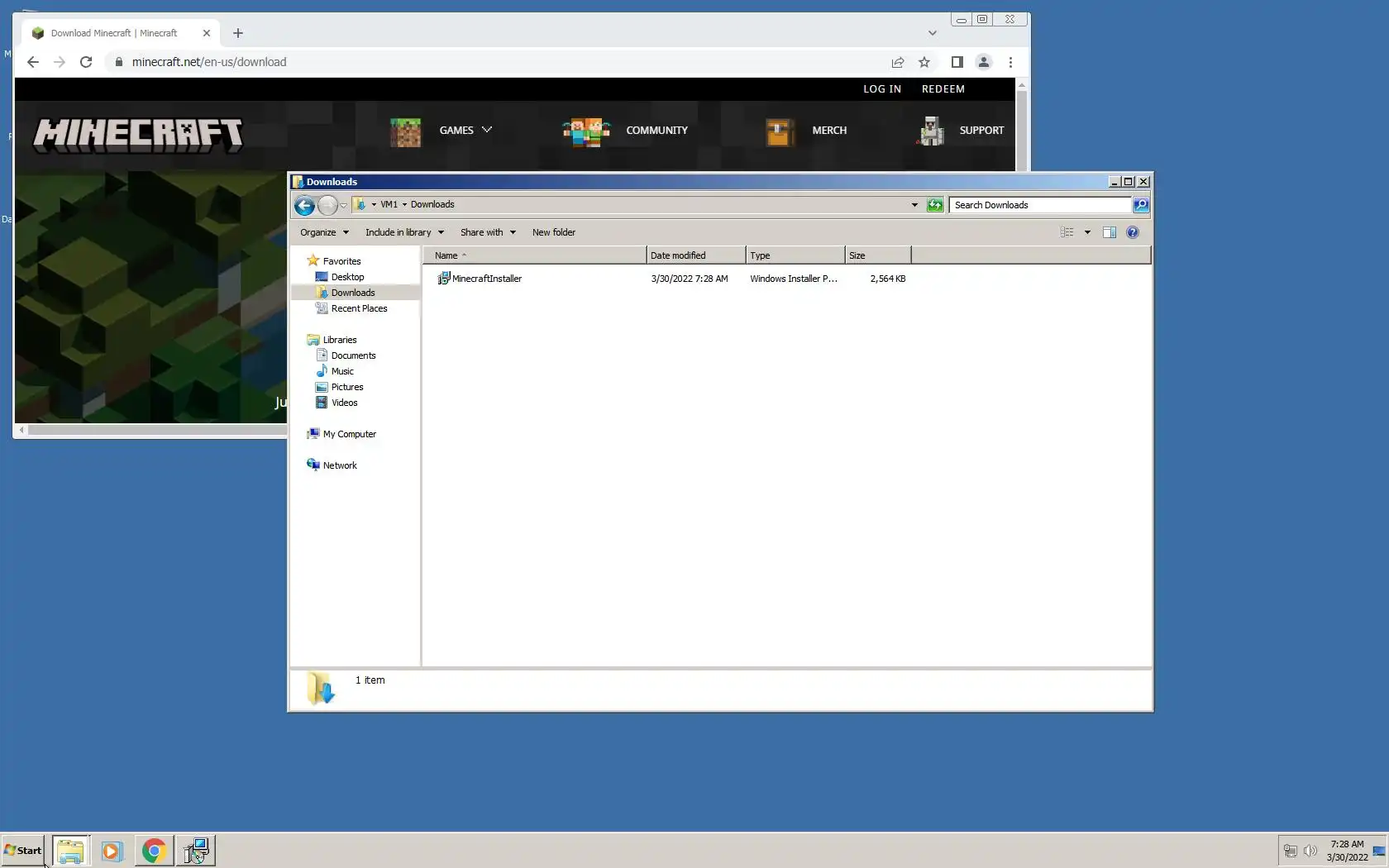Show the preview pane icon

(x=1110, y=232)
